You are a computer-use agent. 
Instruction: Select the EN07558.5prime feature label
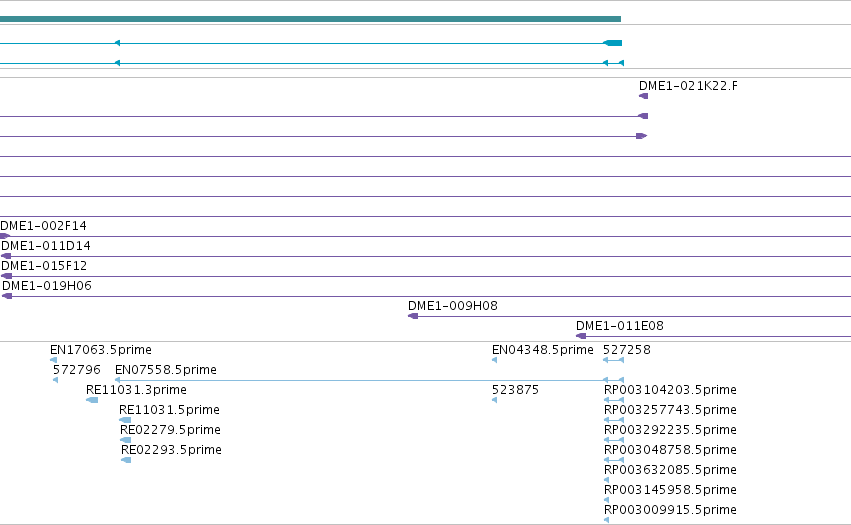pyautogui.click(x=166, y=370)
